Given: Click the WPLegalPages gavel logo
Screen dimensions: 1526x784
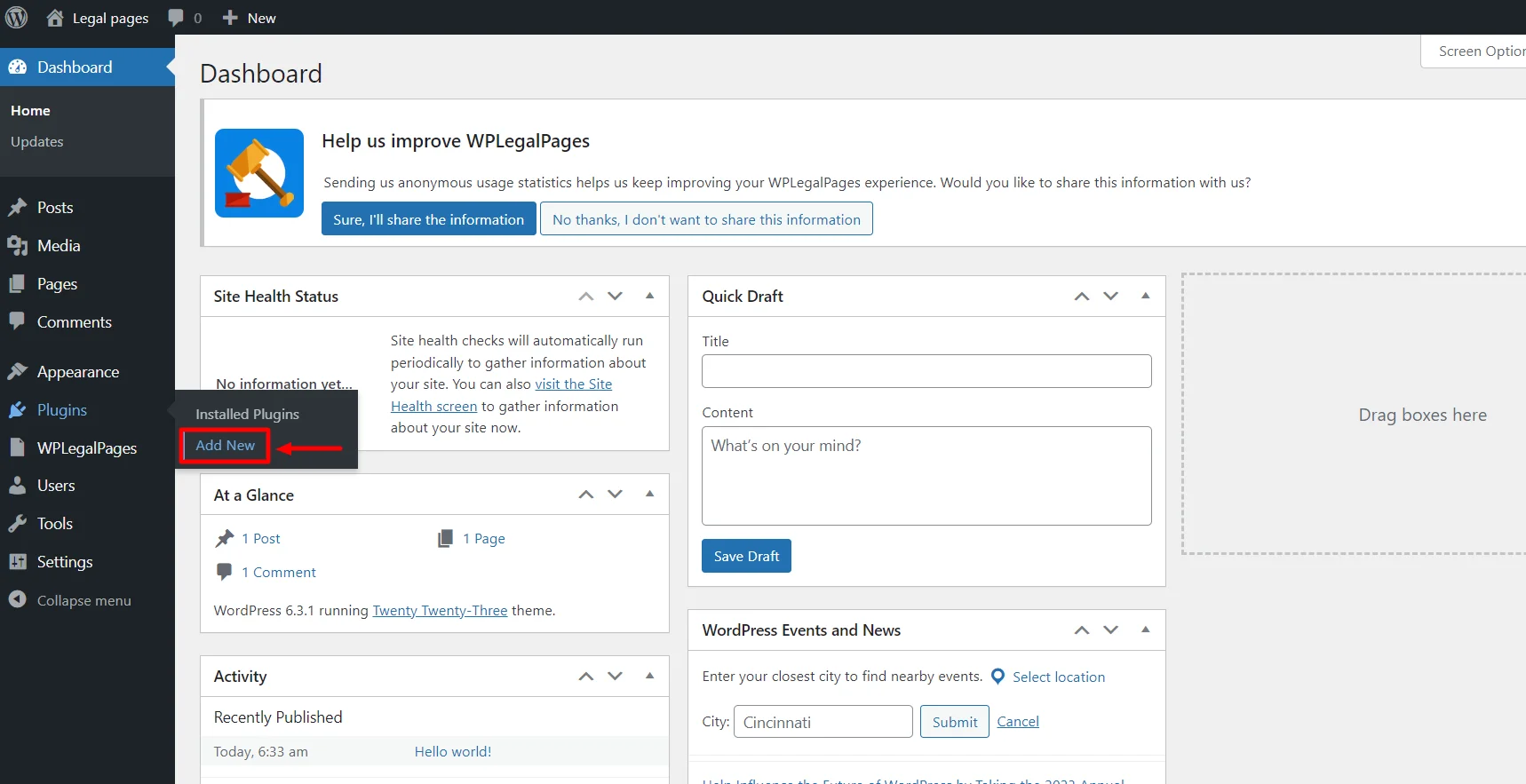Looking at the screenshot, I should click(259, 173).
